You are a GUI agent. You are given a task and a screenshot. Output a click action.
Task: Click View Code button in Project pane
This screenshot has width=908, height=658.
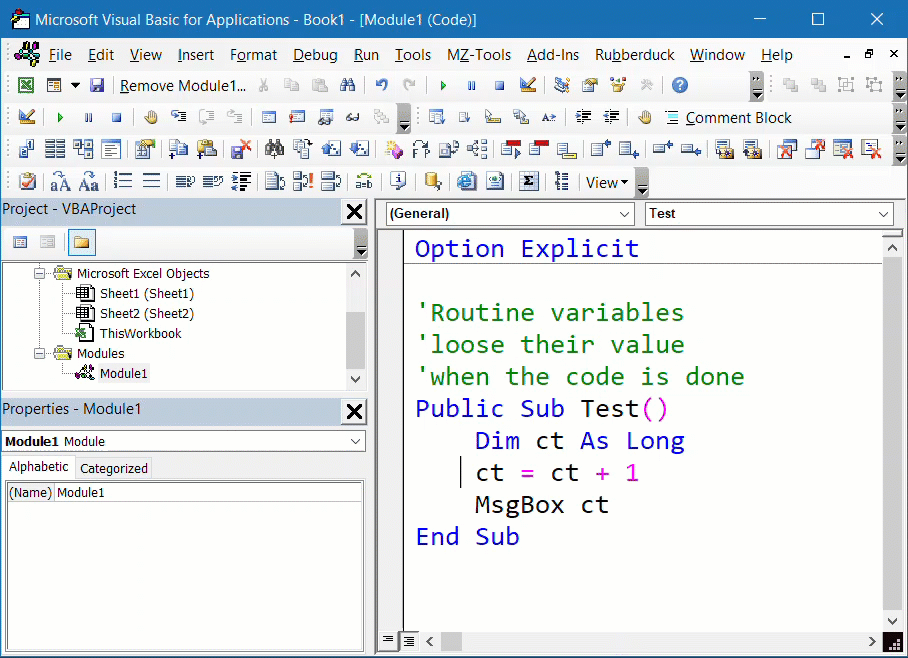pyautogui.click(x=20, y=242)
